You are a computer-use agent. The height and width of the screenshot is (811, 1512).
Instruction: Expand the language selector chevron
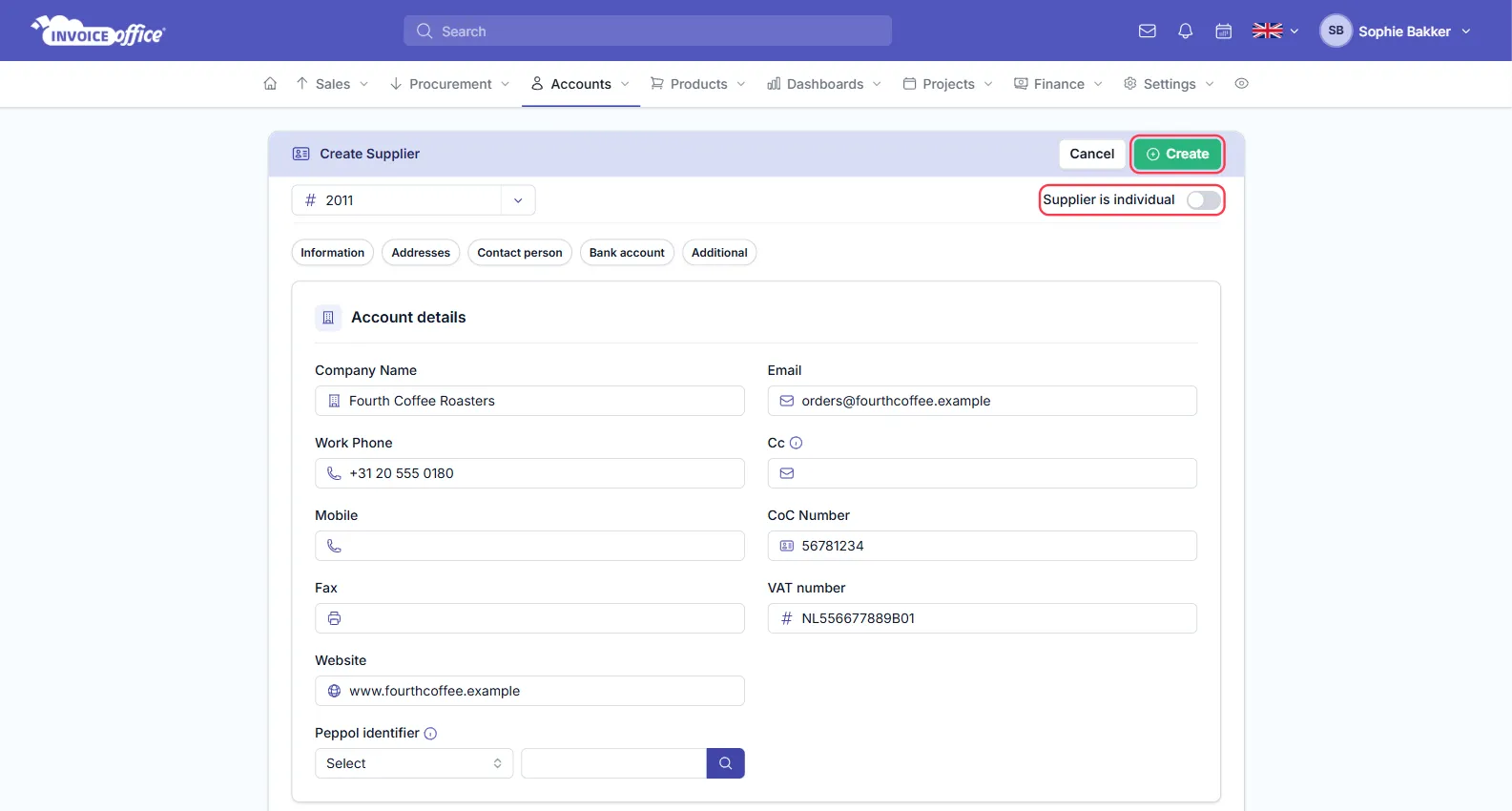click(x=1295, y=31)
